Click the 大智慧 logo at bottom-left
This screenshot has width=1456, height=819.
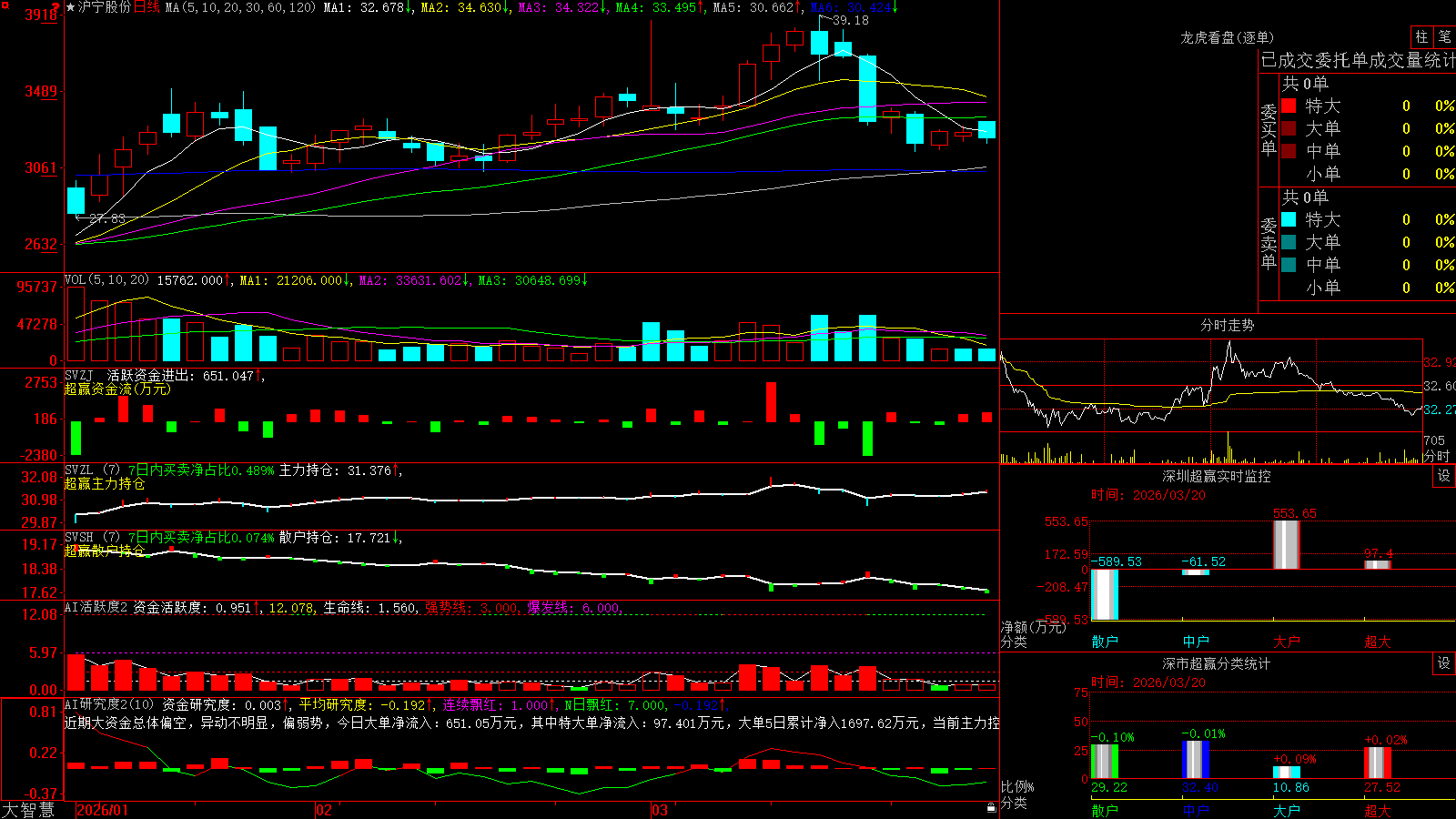click(x=28, y=810)
